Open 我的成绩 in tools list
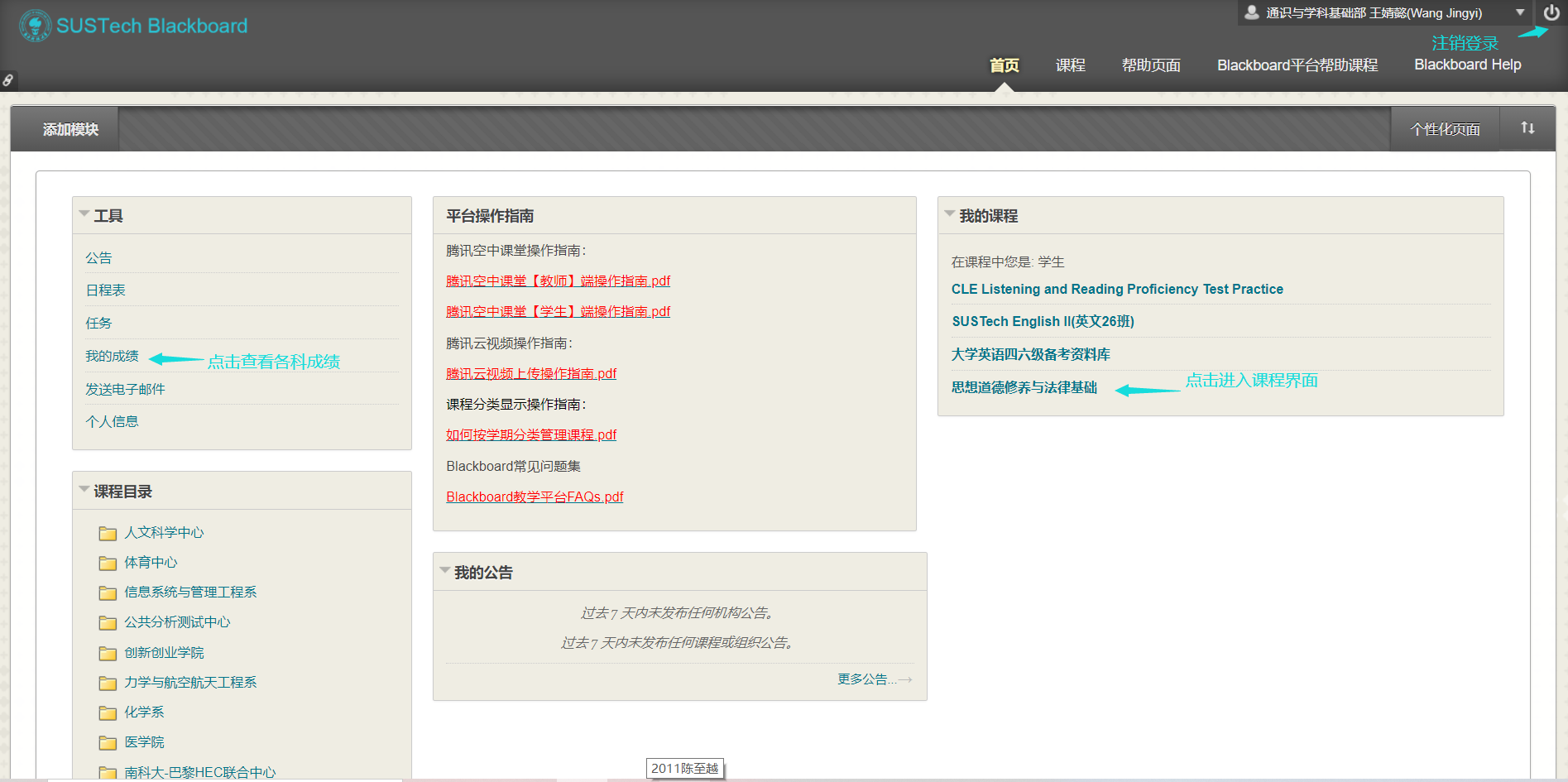1568x782 pixels. (x=112, y=356)
